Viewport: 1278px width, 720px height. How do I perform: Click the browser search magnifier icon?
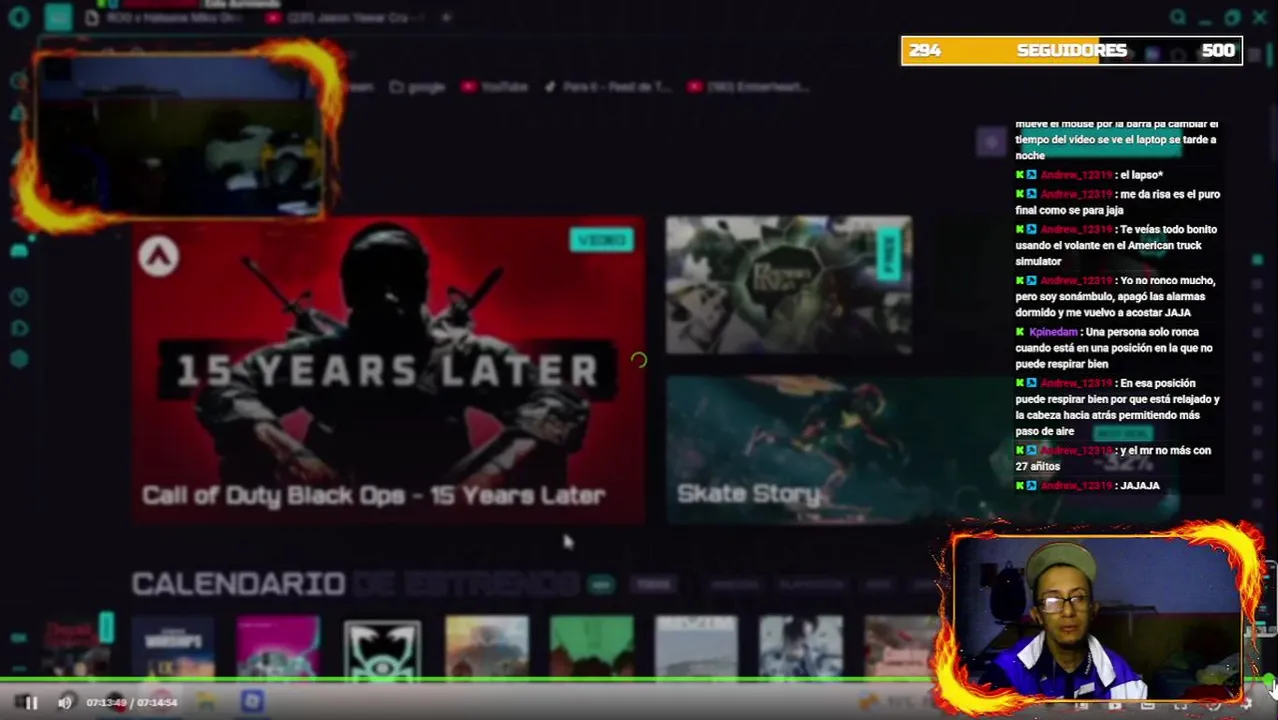[1177, 17]
